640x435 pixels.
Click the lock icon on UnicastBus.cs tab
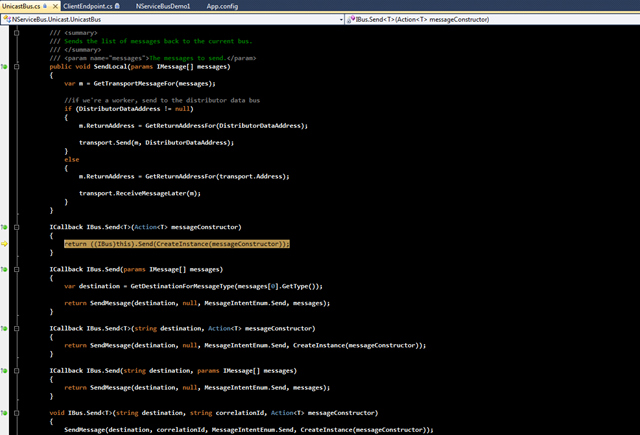point(45,6)
